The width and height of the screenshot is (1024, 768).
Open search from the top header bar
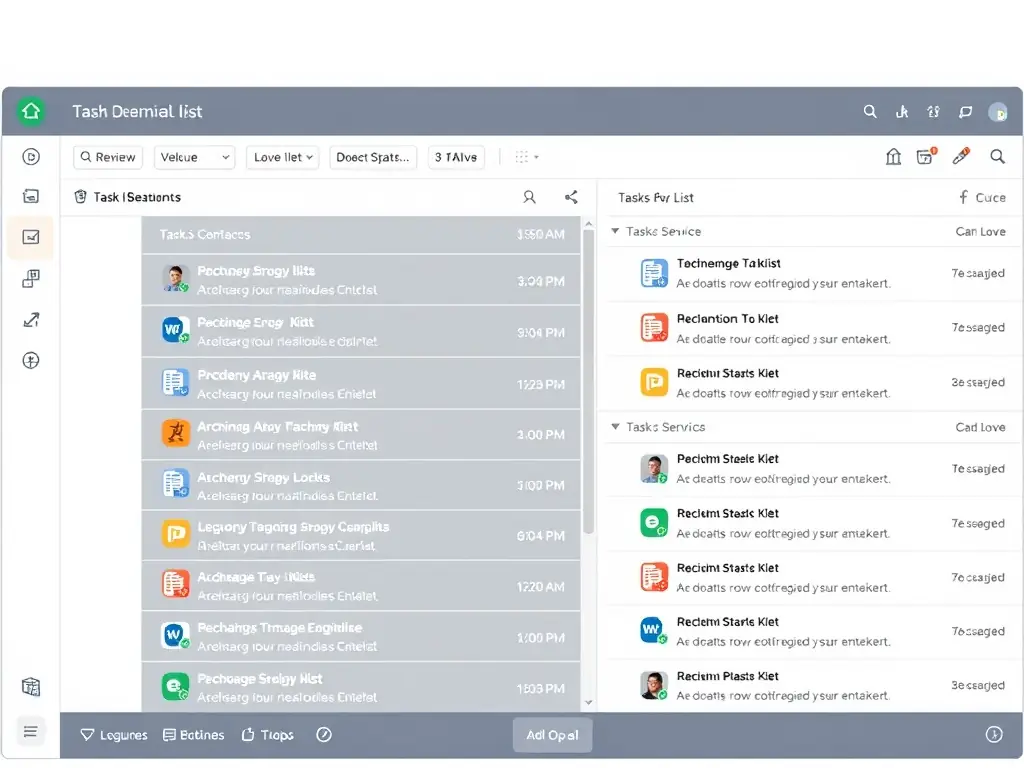point(870,111)
